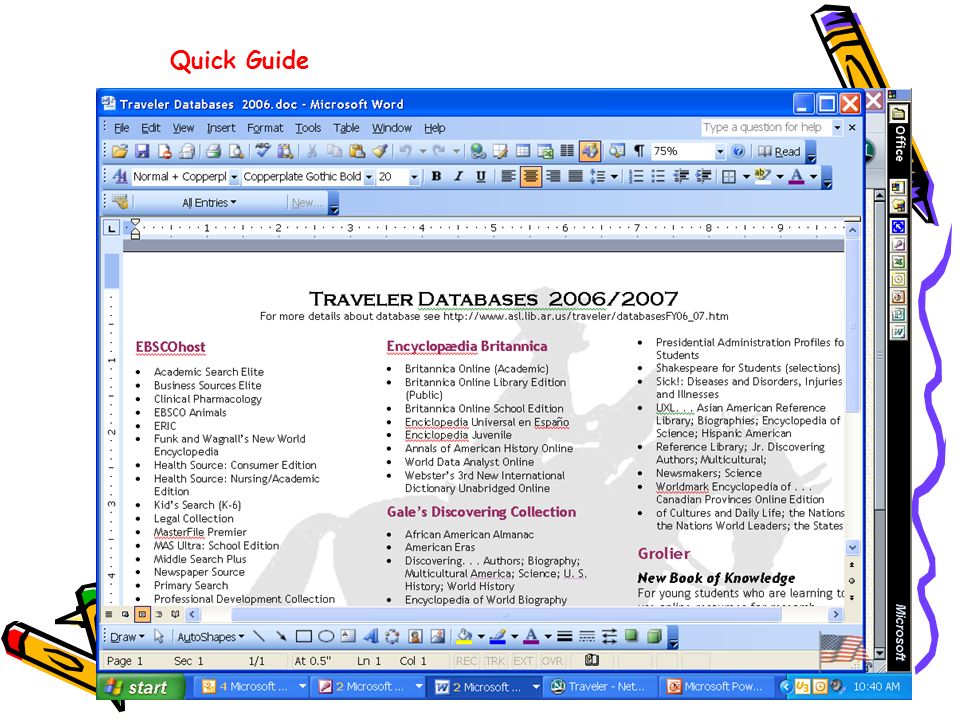Open the font dropdown Copperplate Gothic Bold
The height and width of the screenshot is (720, 960).
point(369,178)
